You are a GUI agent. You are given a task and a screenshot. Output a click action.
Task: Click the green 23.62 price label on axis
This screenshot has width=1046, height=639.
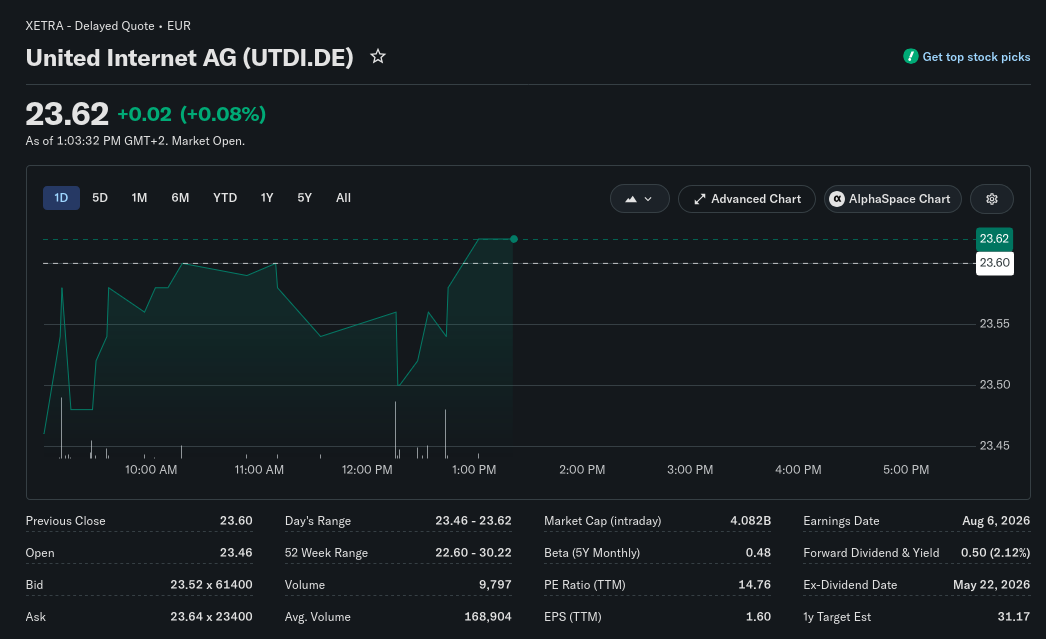(x=994, y=239)
